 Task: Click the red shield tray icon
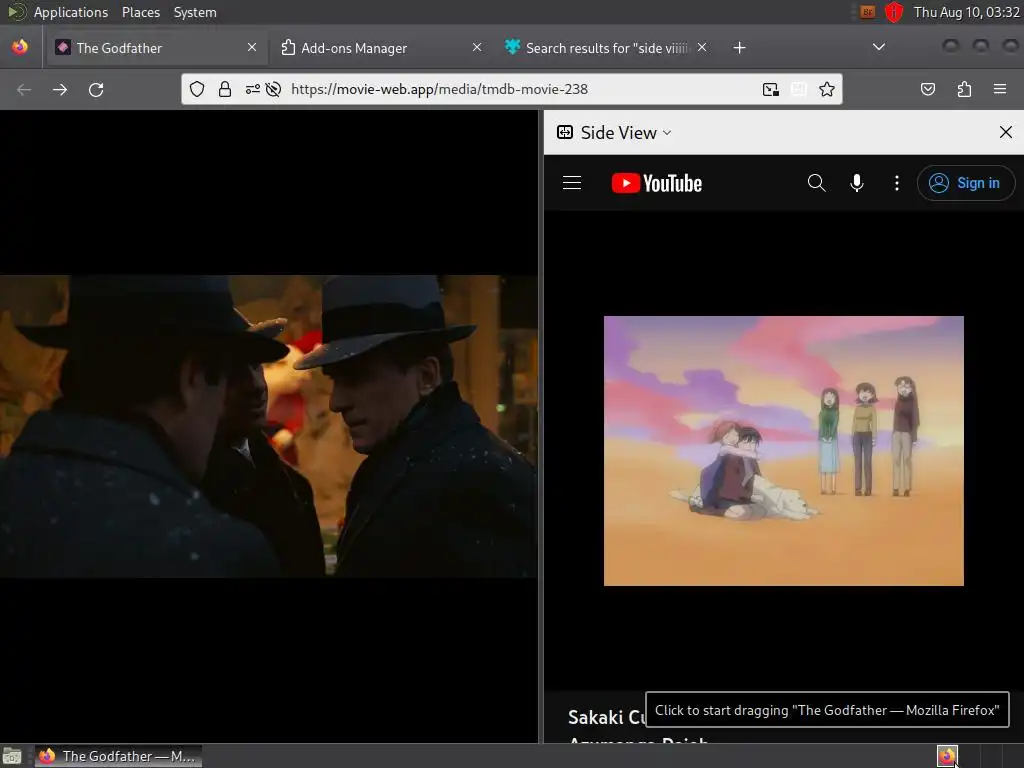pyautogui.click(x=894, y=12)
